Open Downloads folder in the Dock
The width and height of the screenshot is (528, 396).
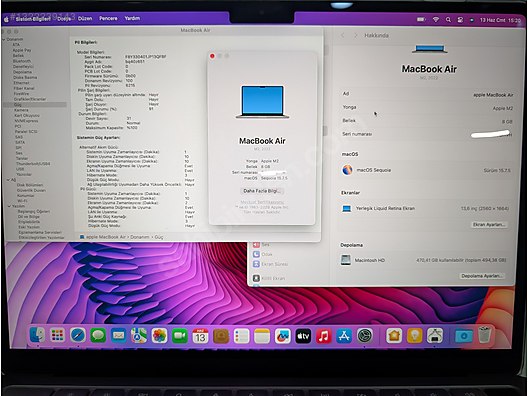point(464,335)
